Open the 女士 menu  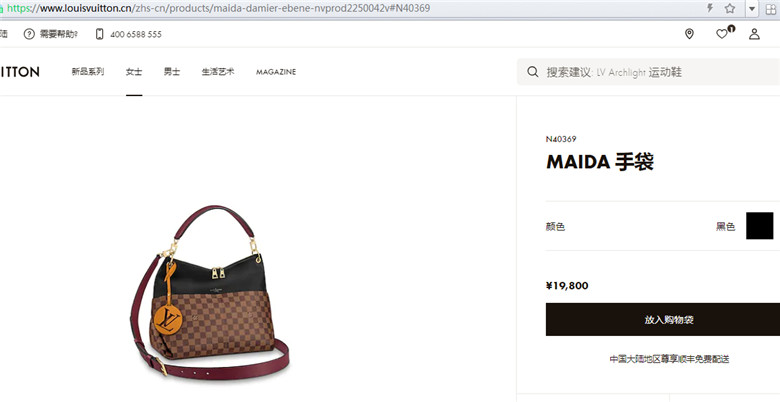point(134,72)
